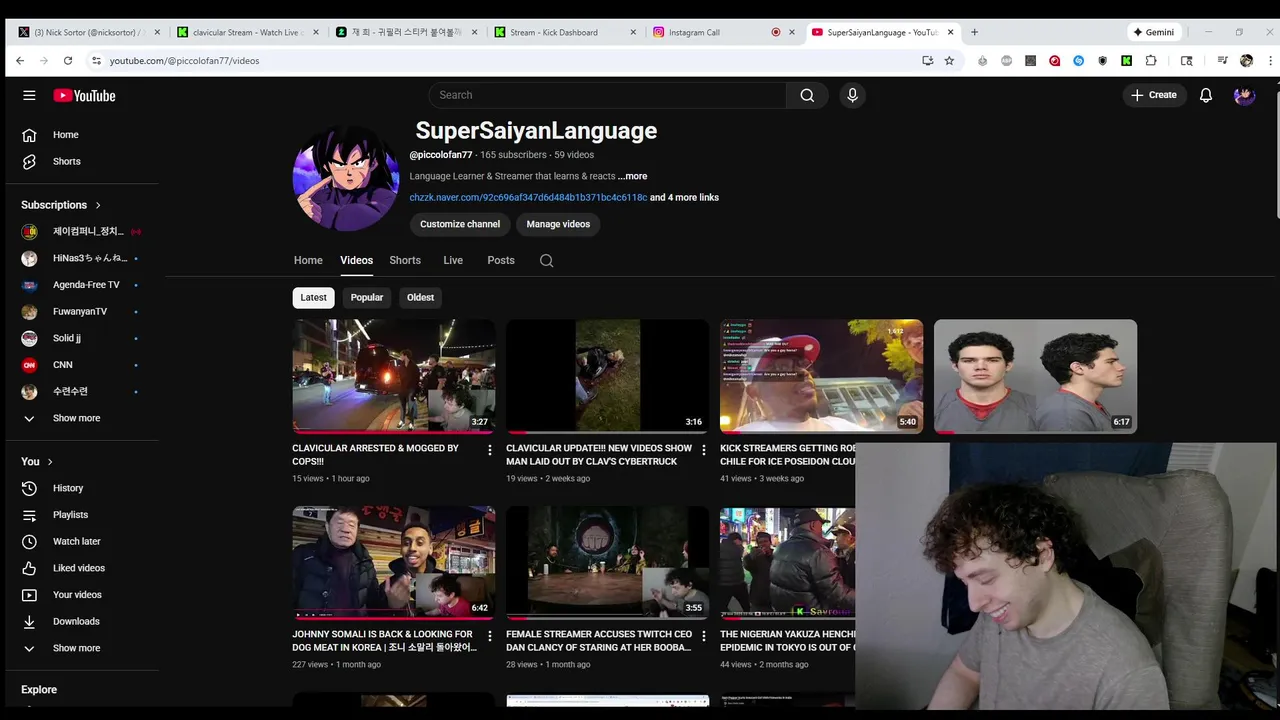Open the Clavicular Arrested video thumbnail

pos(394,376)
